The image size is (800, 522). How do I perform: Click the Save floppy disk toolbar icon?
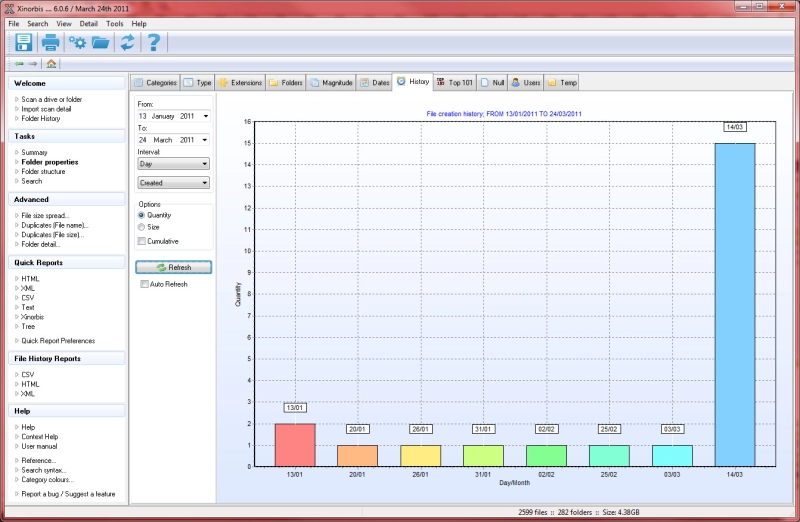coord(23,42)
